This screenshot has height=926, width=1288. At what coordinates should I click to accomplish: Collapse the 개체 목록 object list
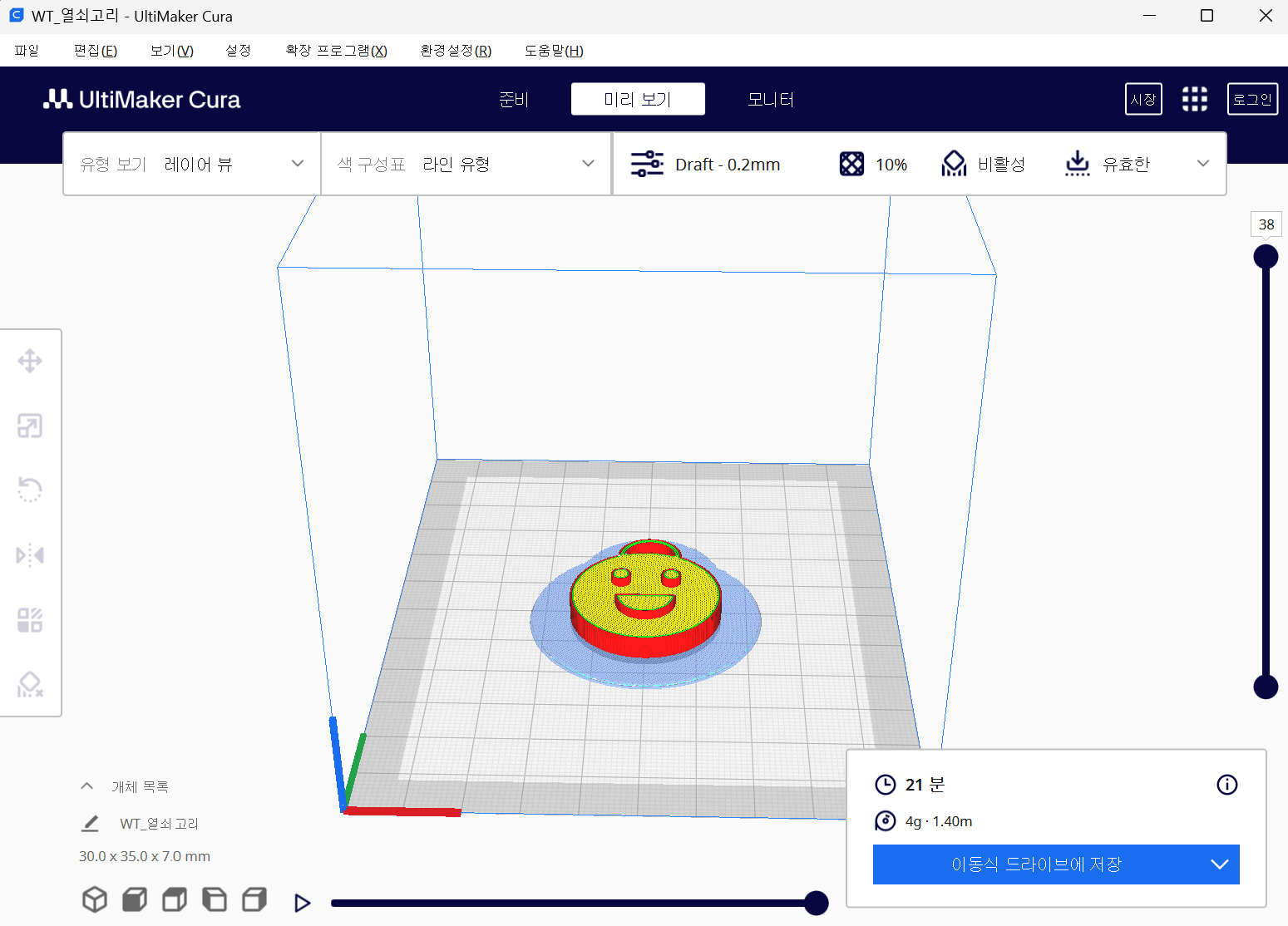(86, 786)
